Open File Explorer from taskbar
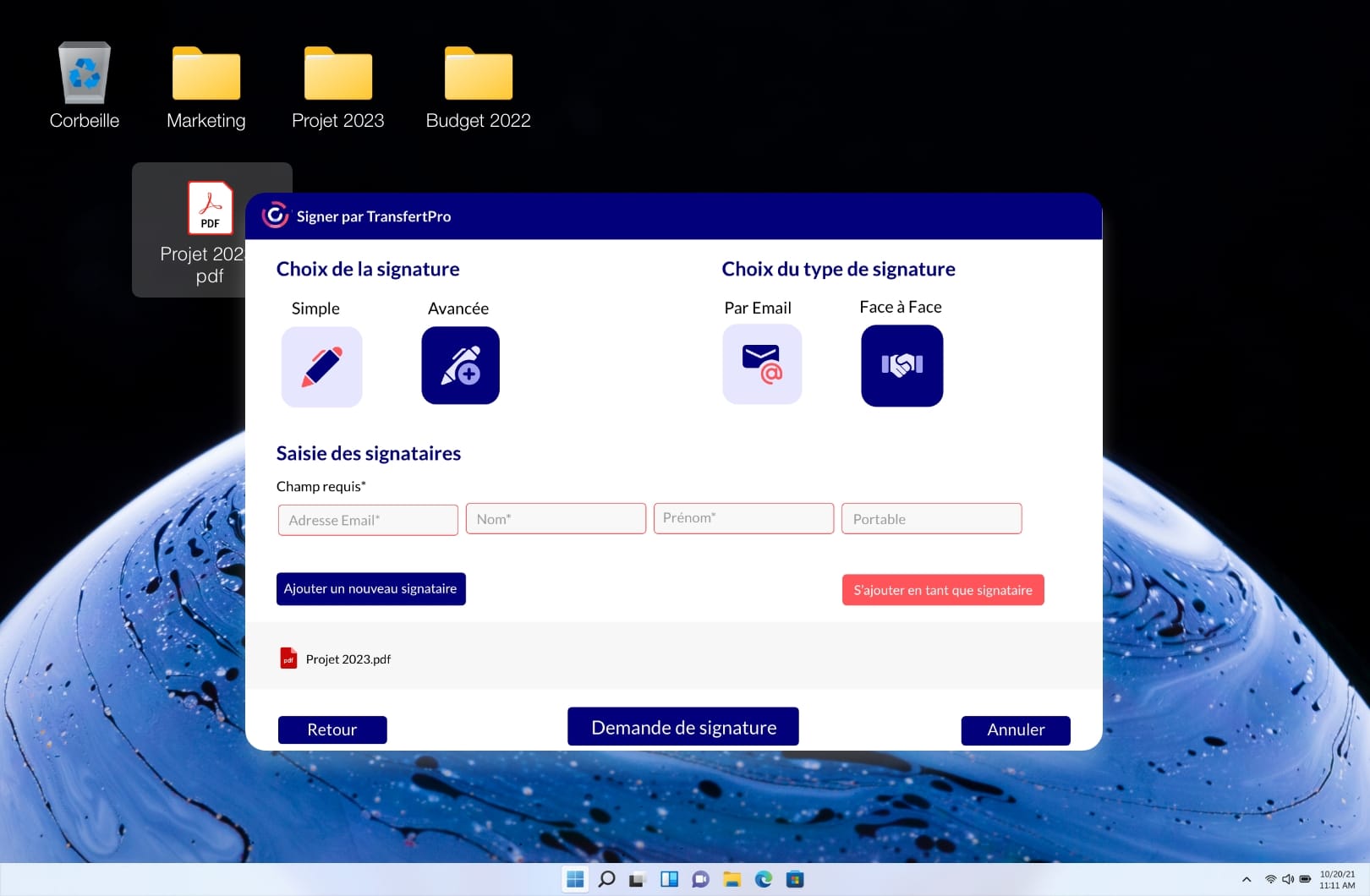The width and height of the screenshot is (1370, 896). 732,879
